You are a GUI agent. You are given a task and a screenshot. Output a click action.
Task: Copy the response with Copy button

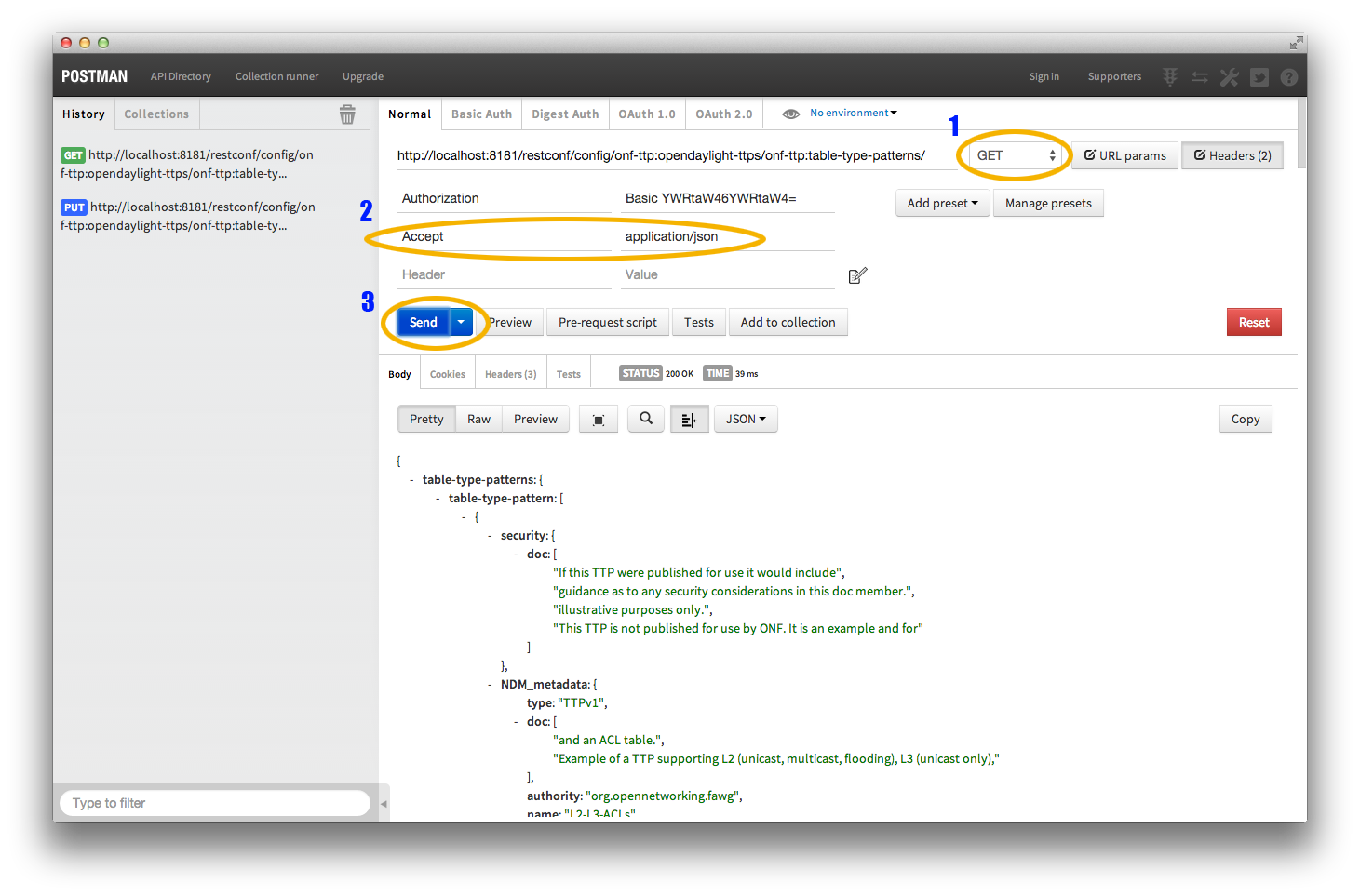click(x=1246, y=419)
